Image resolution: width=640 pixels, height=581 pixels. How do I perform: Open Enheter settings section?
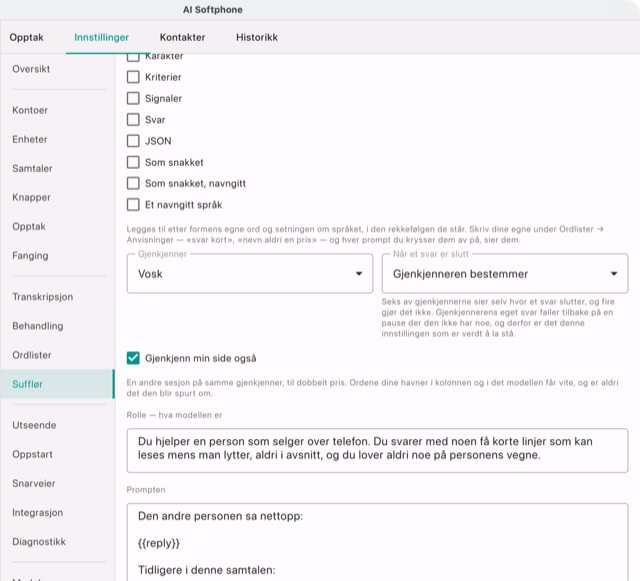(x=57, y=139)
